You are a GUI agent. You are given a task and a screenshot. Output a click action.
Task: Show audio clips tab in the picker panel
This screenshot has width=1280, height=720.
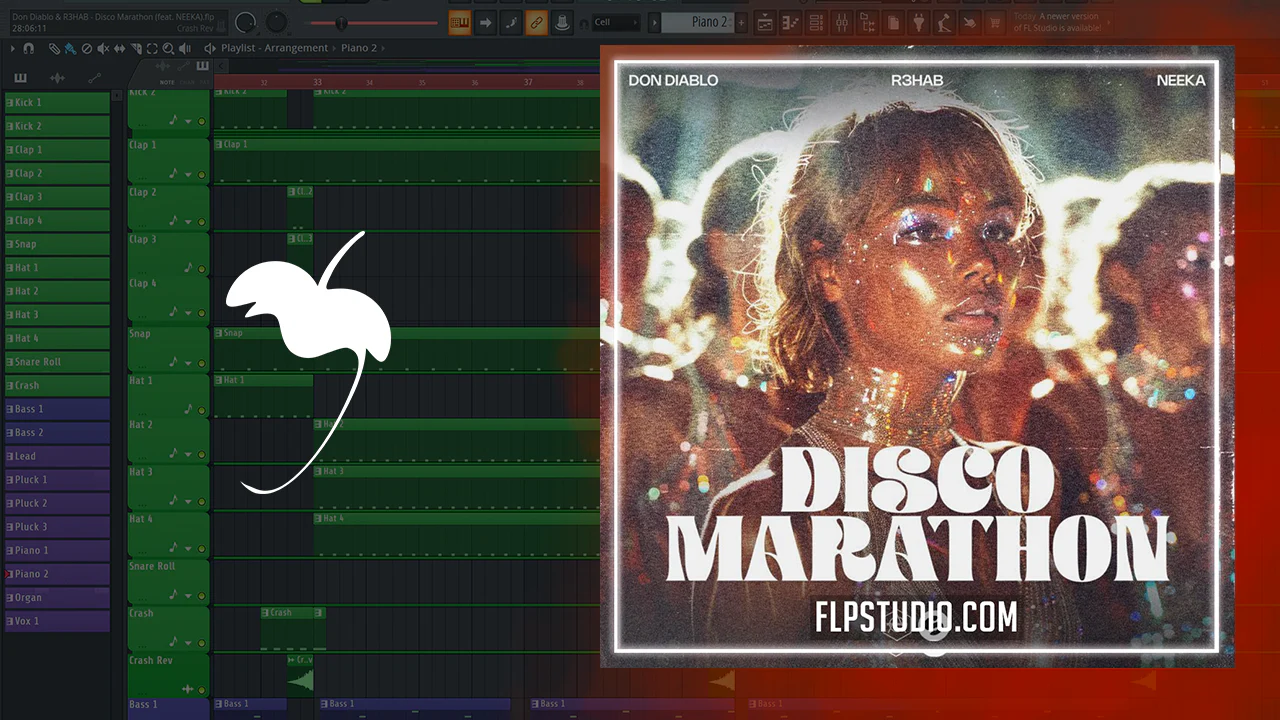tap(57, 78)
